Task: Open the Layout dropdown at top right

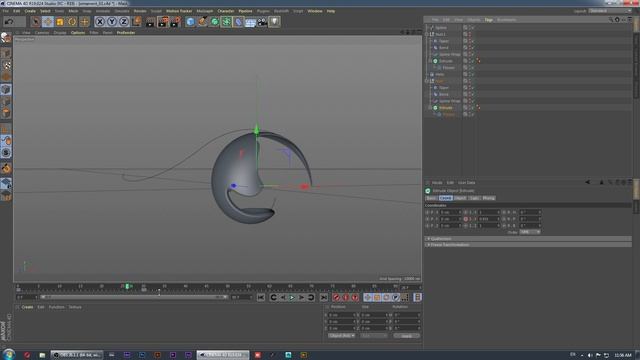Action: [x=610, y=11]
